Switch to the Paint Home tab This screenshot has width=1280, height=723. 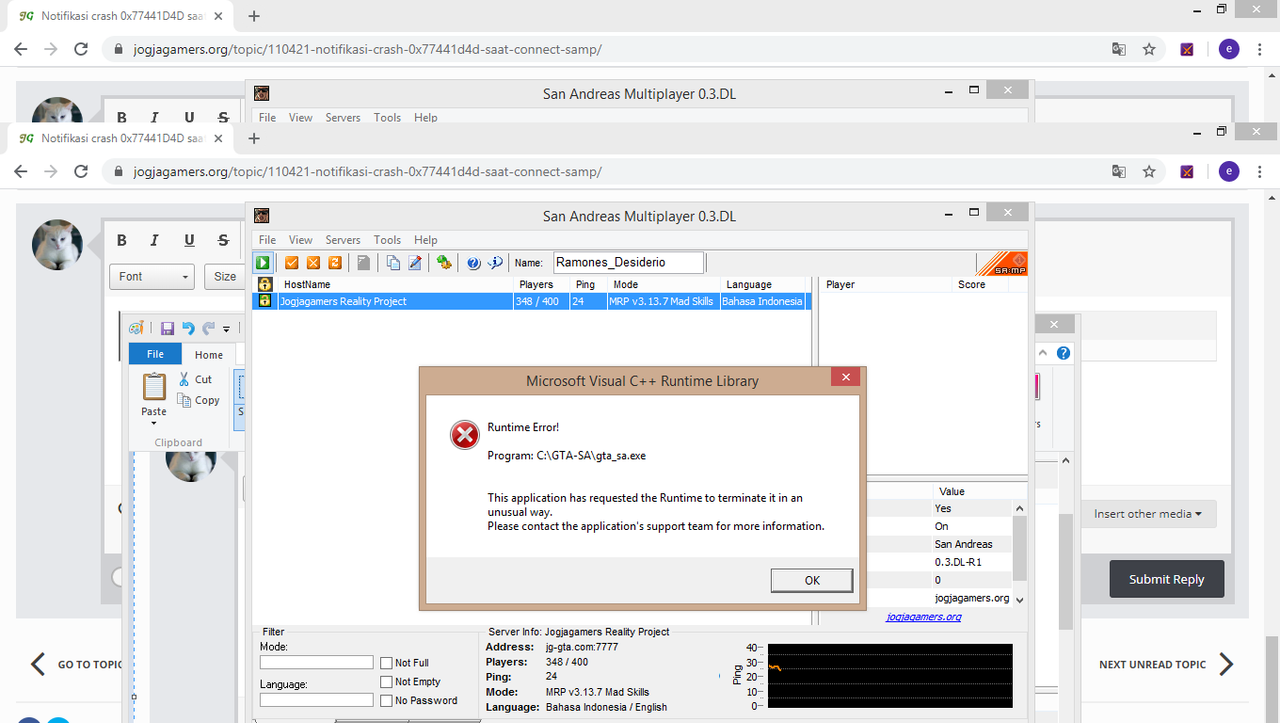click(x=209, y=354)
